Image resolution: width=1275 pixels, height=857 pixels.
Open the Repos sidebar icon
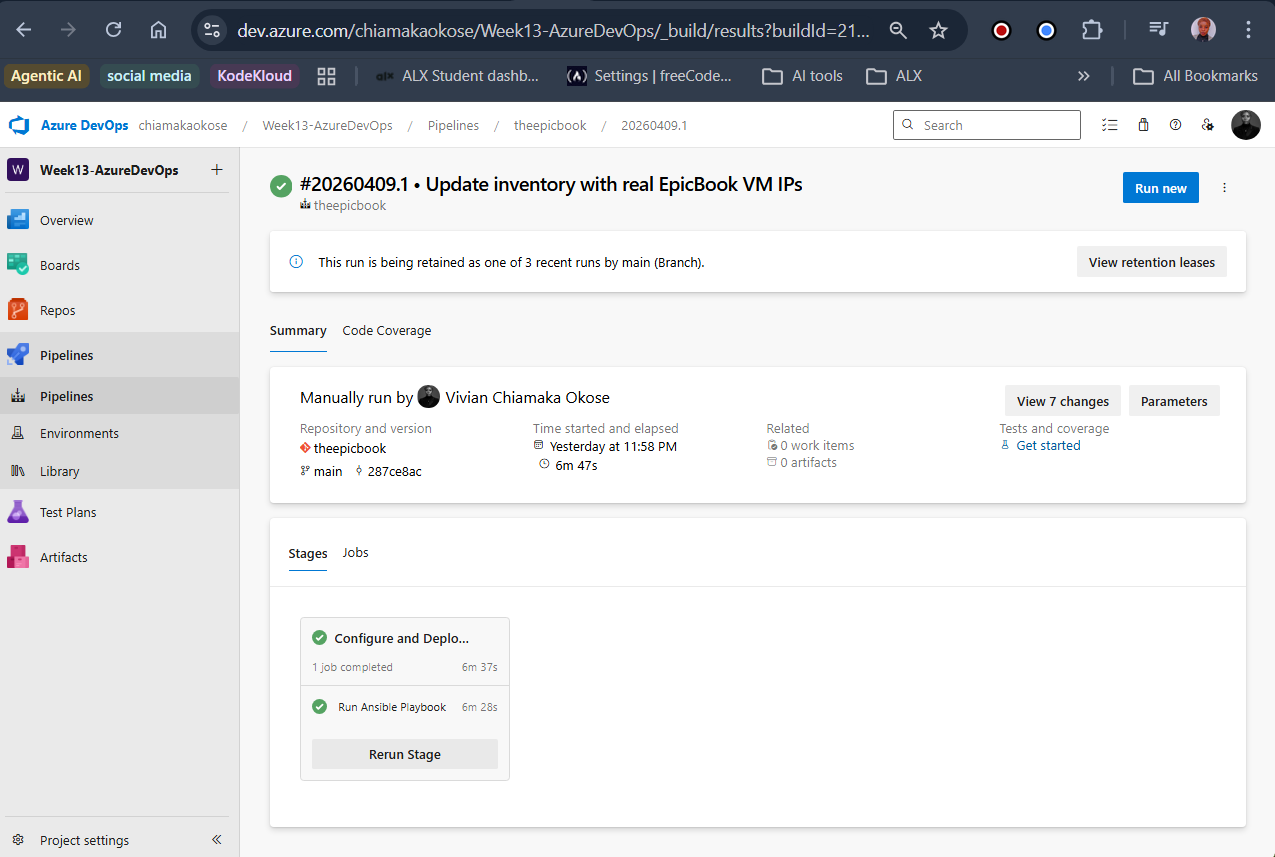18,310
